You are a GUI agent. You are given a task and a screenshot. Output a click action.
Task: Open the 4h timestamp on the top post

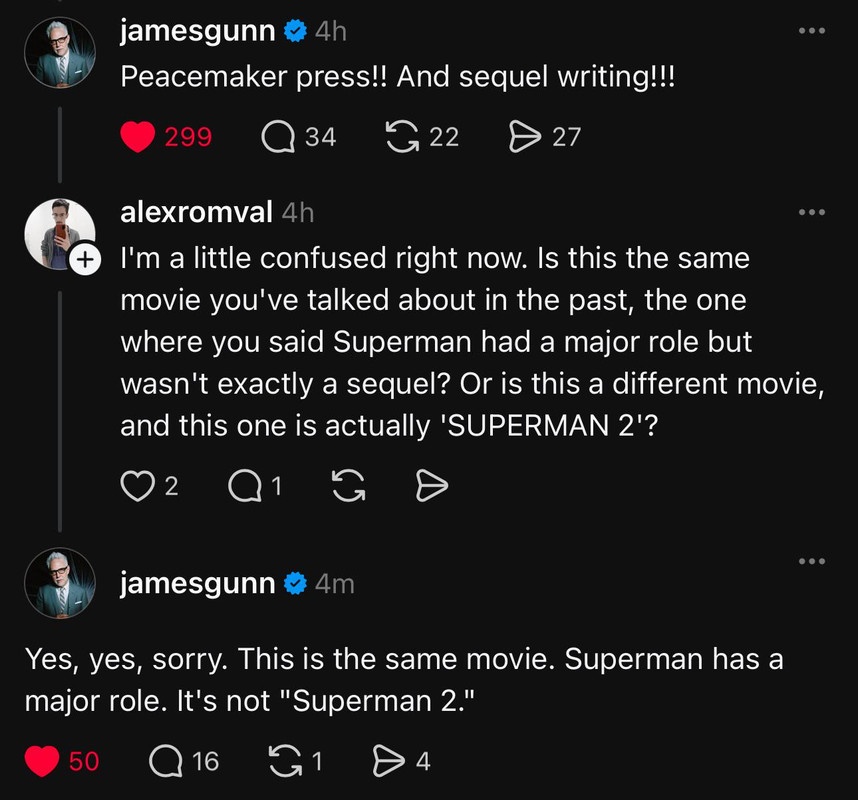pos(329,30)
